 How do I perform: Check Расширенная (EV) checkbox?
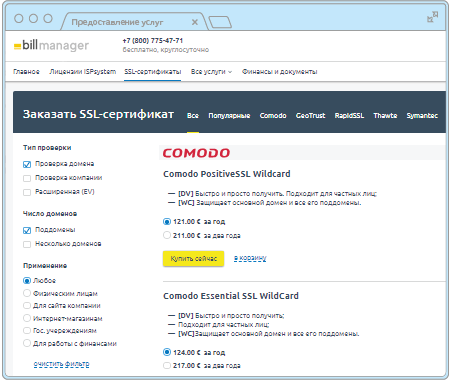[x=27, y=192]
